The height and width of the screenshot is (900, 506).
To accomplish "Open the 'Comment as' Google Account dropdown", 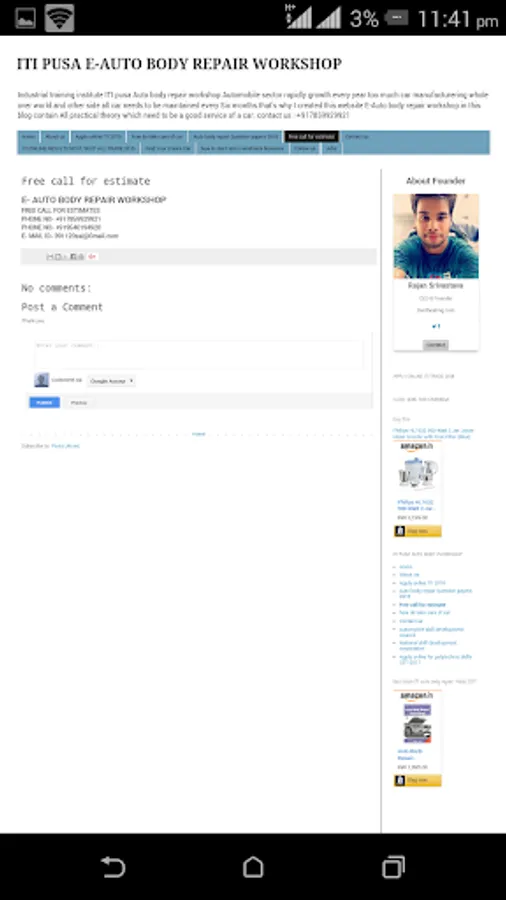I will click(111, 381).
